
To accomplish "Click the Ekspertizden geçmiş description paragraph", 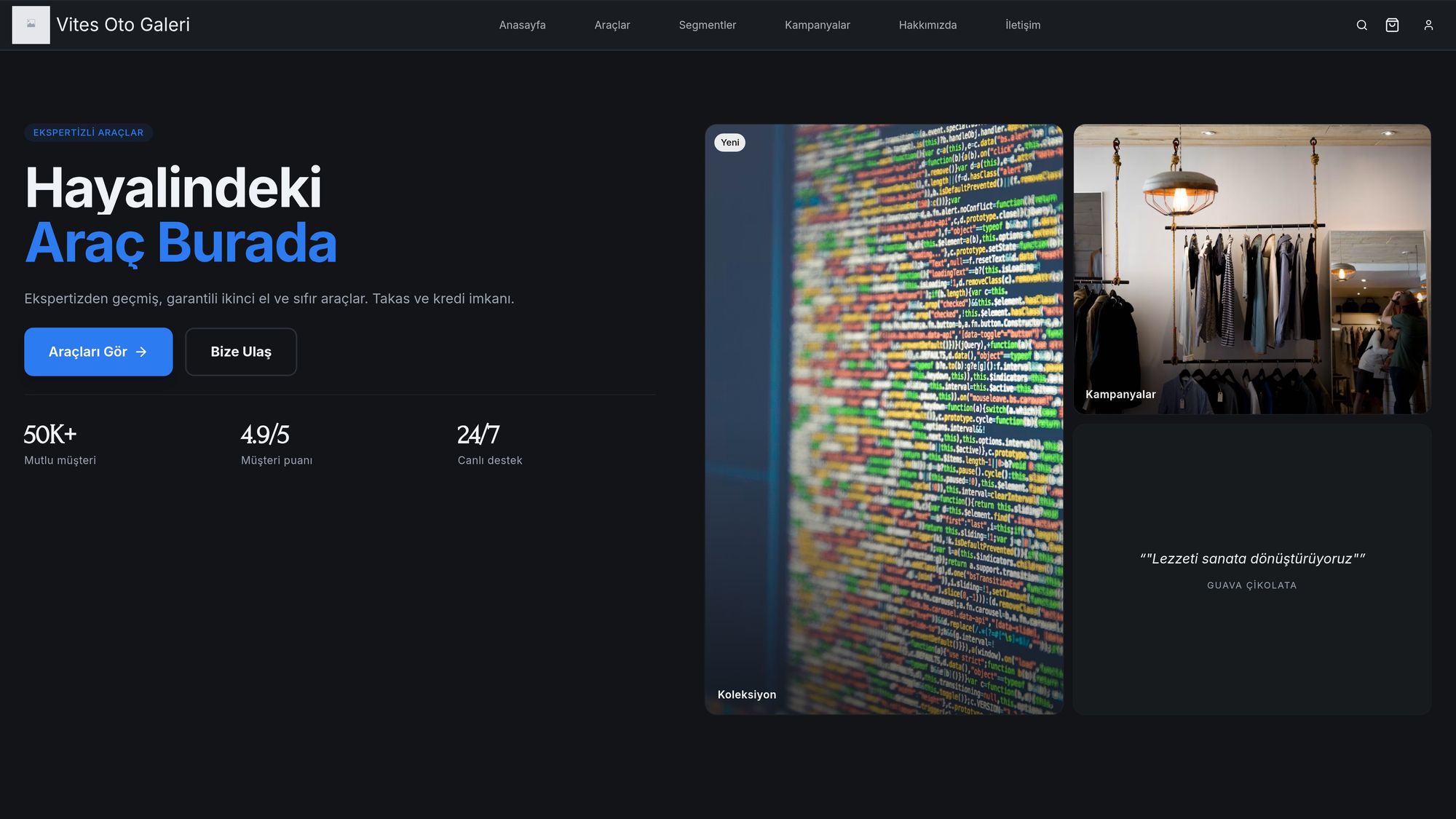I will point(269,298).
